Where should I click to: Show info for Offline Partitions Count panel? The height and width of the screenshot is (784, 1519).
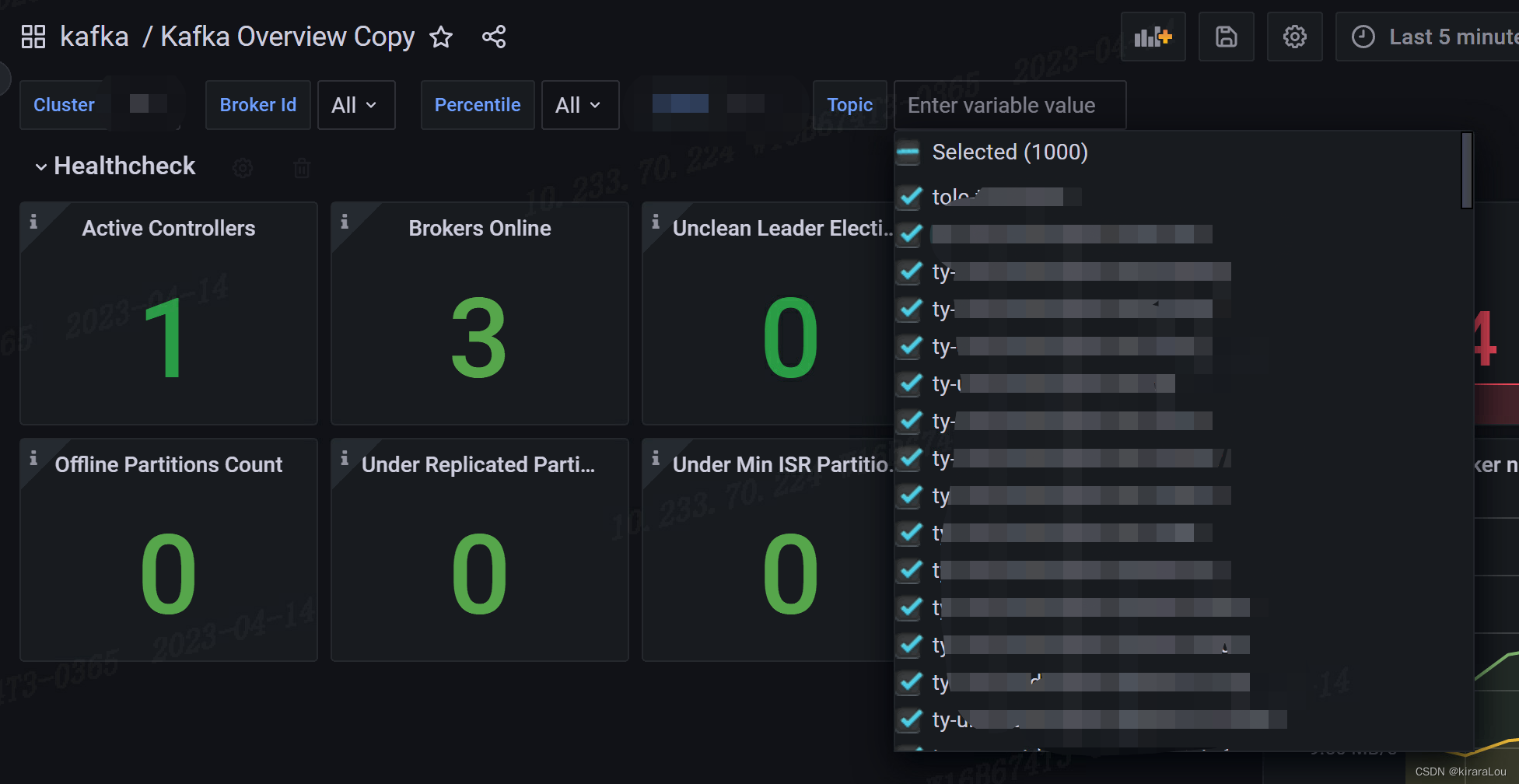pyautogui.click(x=33, y=458)
